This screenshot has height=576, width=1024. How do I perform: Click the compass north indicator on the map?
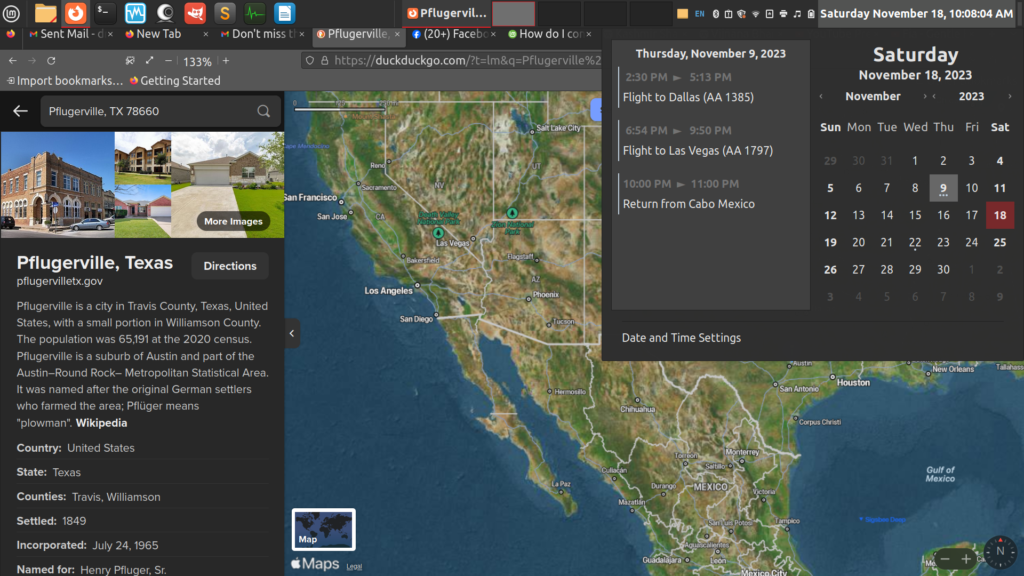click(x=1000, y=552)
